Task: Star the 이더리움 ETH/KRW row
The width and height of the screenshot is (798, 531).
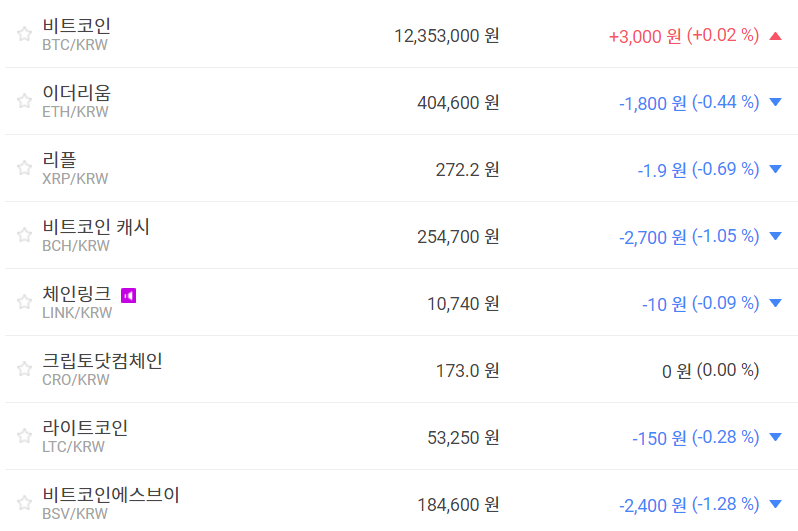Action: 24,101
